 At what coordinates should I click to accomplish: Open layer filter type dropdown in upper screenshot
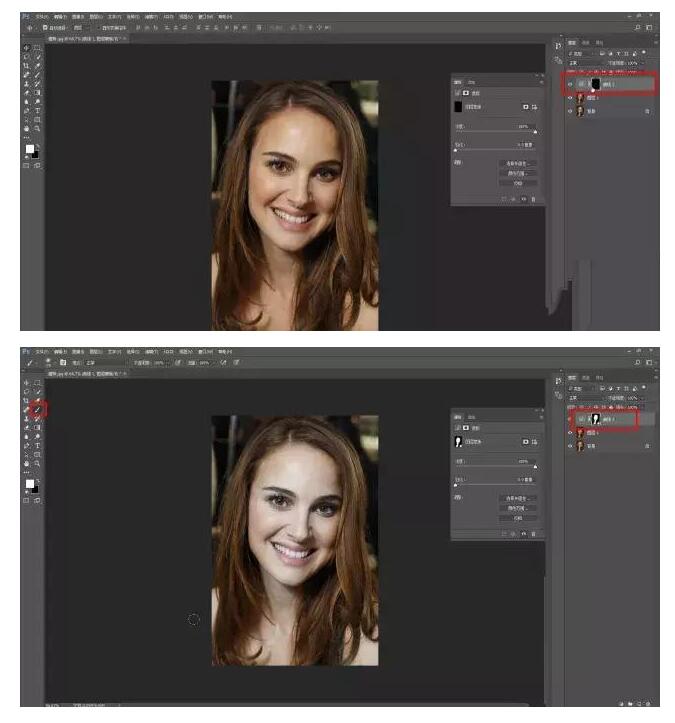(581, 54)
